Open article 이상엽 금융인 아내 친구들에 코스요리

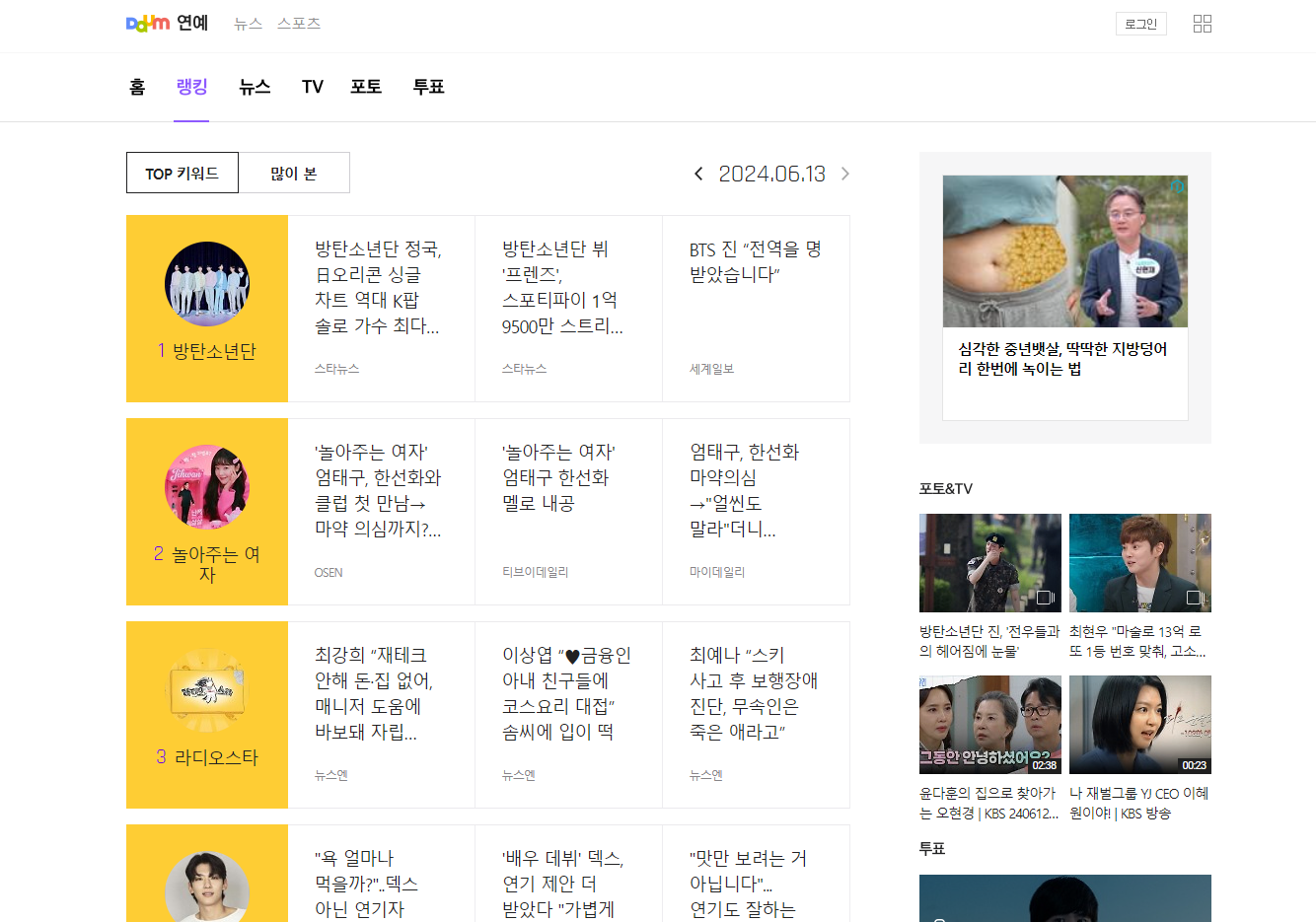click(567, 693)
